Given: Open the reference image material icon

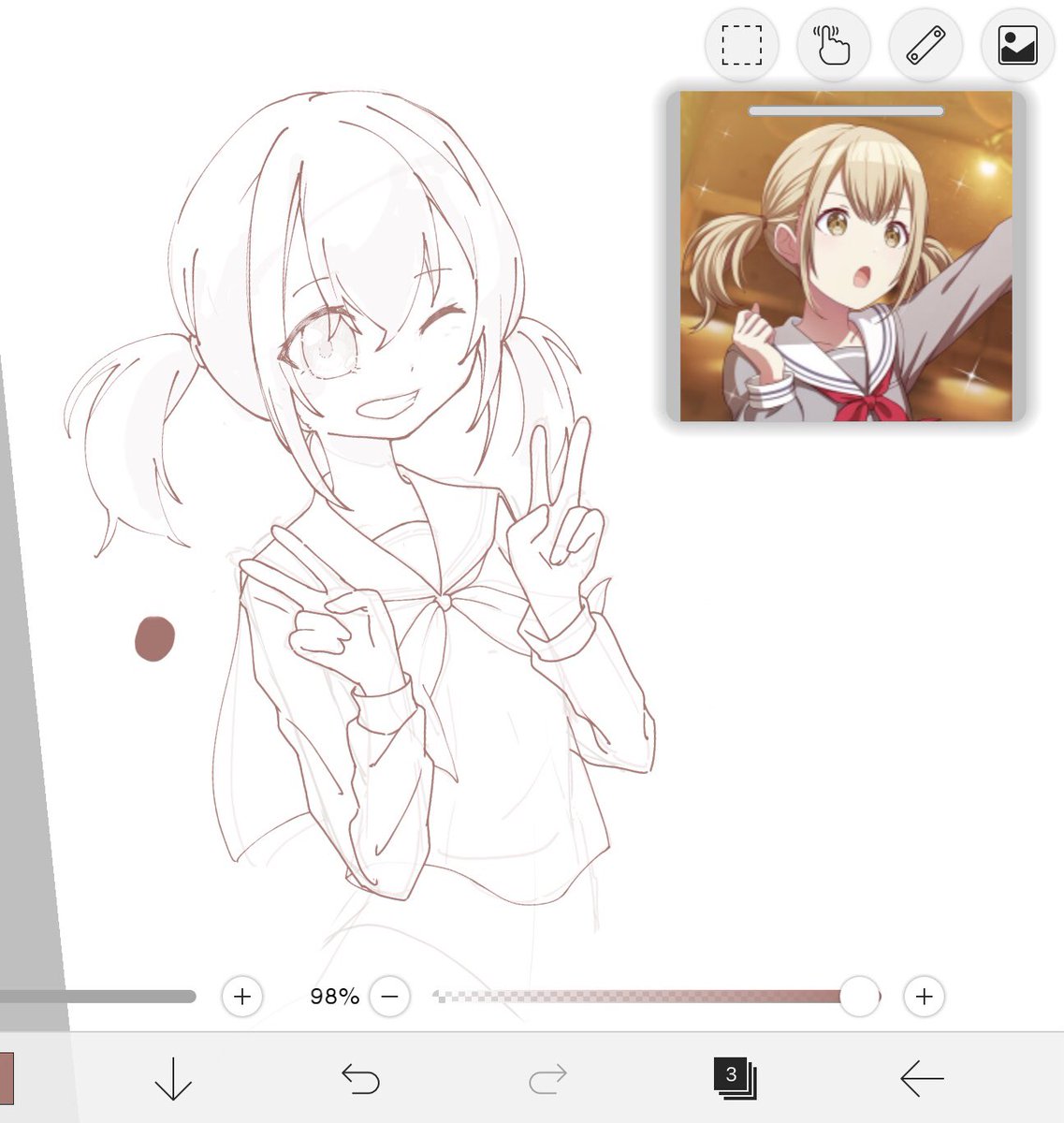Looking at the screenshot, I should [1017, 45].
